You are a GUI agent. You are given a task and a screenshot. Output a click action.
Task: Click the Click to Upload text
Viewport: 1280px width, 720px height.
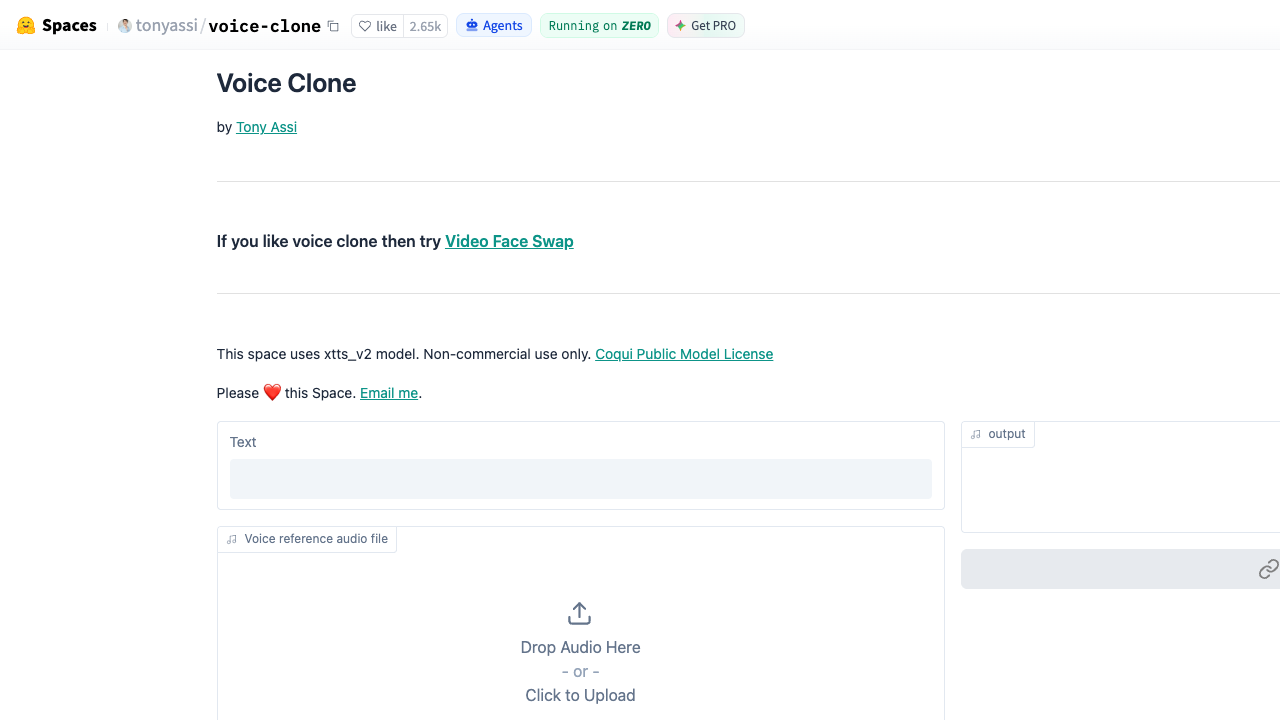click(580, 695)
